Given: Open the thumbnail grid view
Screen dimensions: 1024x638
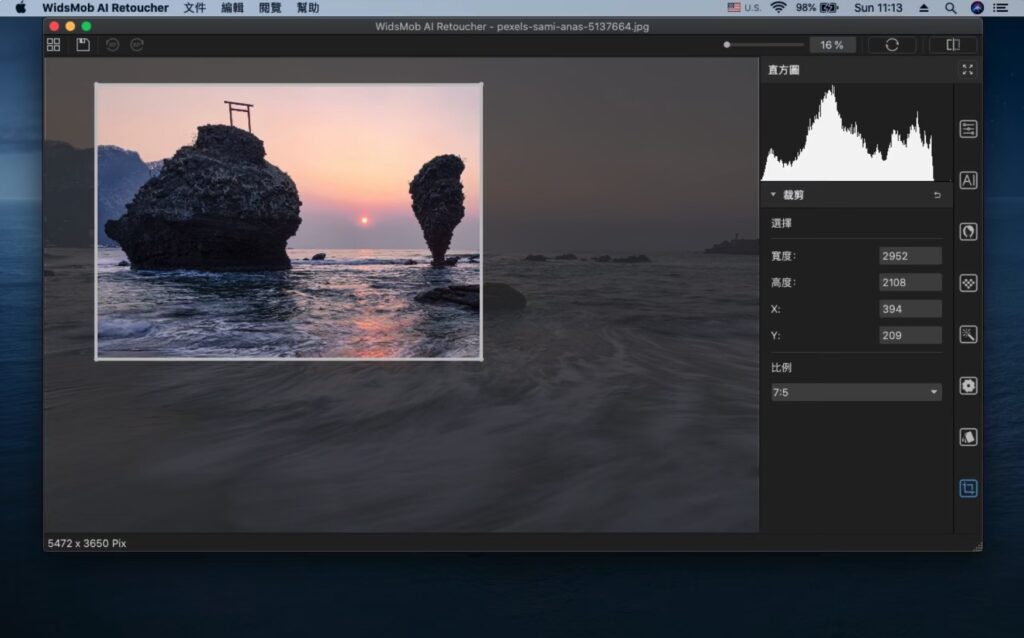Looking at the screenshot, I should [x=53, y=44].
